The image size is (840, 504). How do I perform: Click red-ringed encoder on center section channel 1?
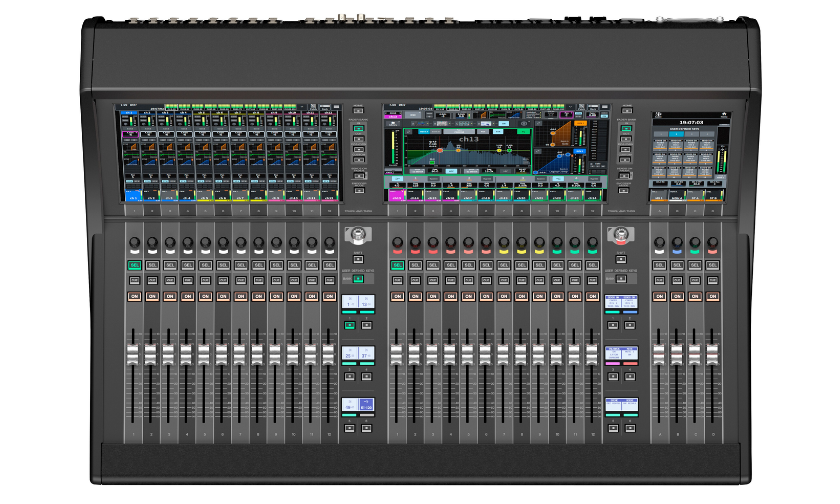[397, 244]
